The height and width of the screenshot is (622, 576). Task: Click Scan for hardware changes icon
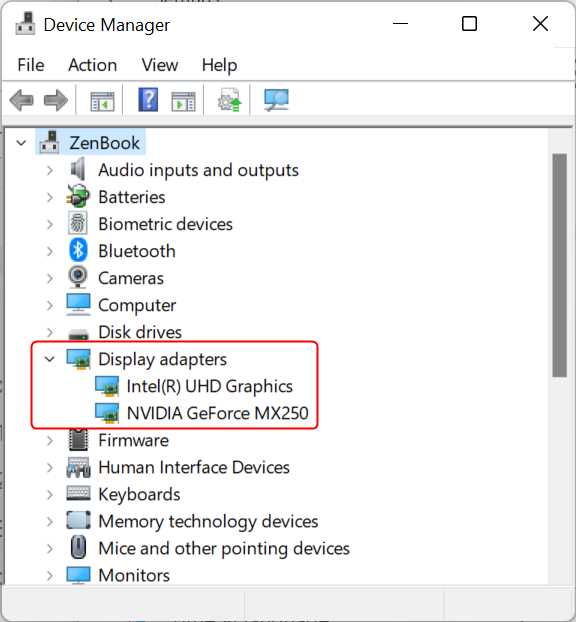pos(276,100)
